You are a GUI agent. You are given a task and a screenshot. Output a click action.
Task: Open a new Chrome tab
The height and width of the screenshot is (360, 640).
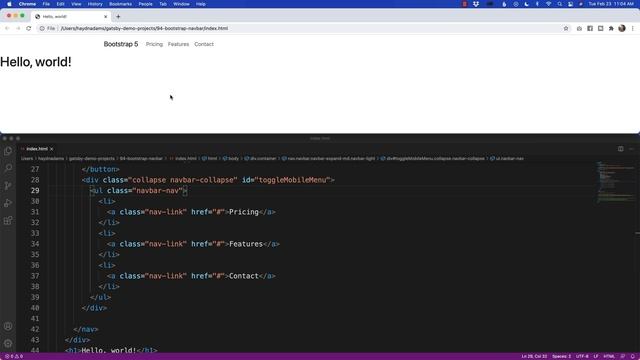click(118, 17)
